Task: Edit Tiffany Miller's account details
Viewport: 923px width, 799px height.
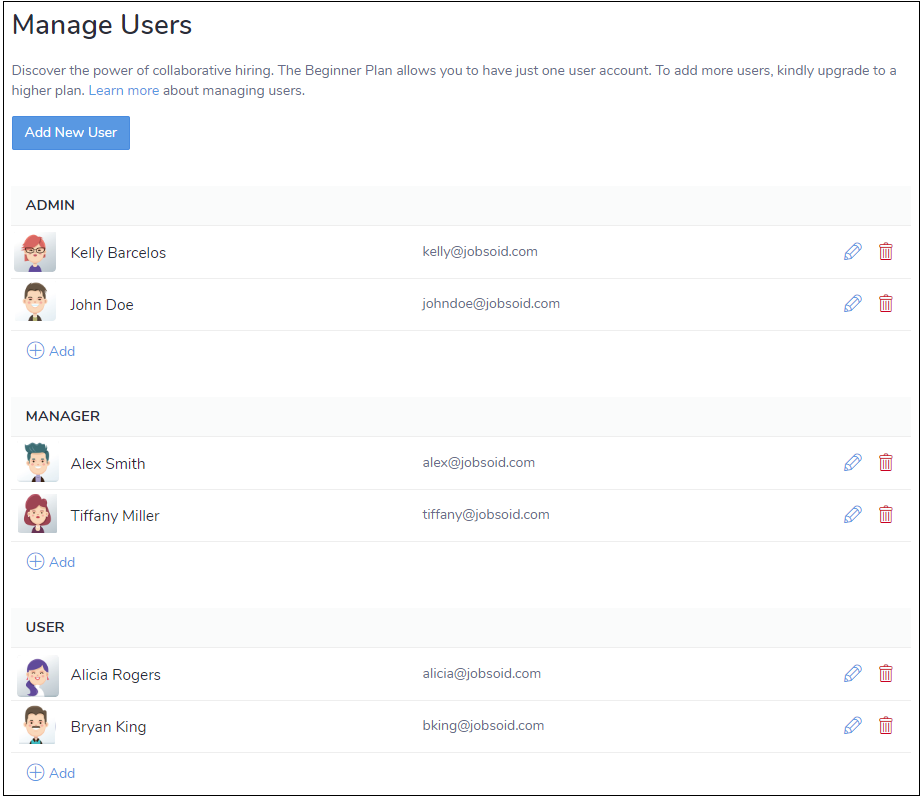Action: pos(852,515)
